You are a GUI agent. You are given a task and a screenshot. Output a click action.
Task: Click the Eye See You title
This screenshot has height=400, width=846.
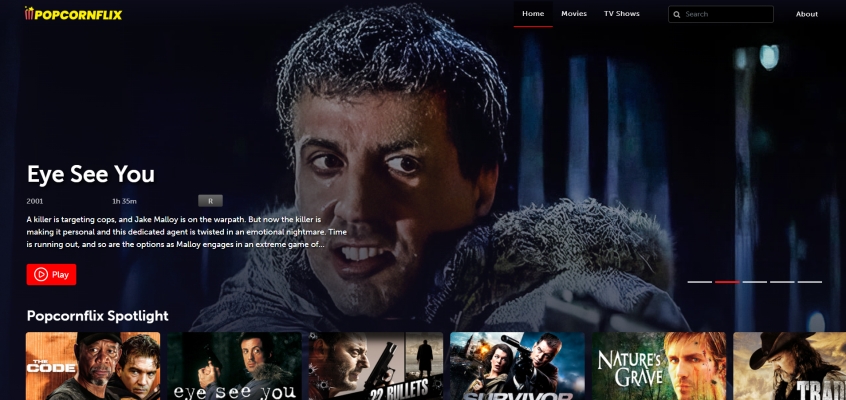[x=91, y=174]
